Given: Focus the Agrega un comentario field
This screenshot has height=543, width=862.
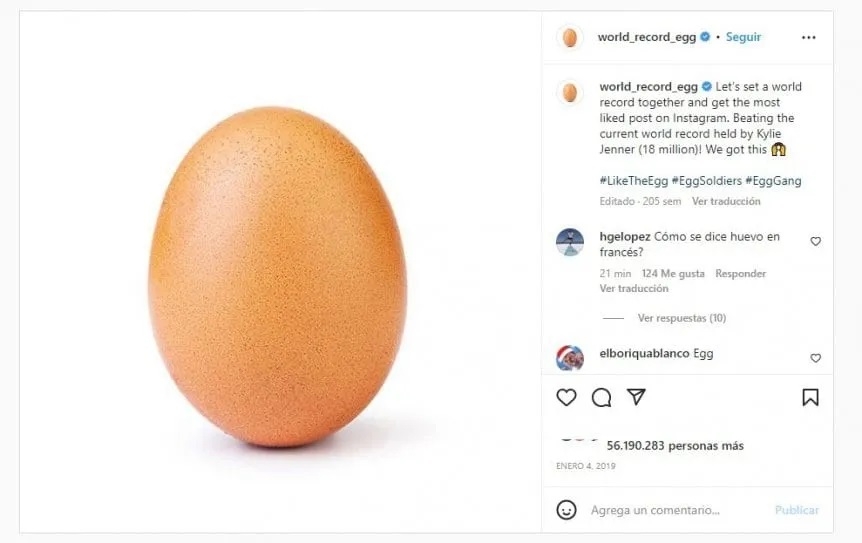Looking at the screenshot, I should pos(670,510).
